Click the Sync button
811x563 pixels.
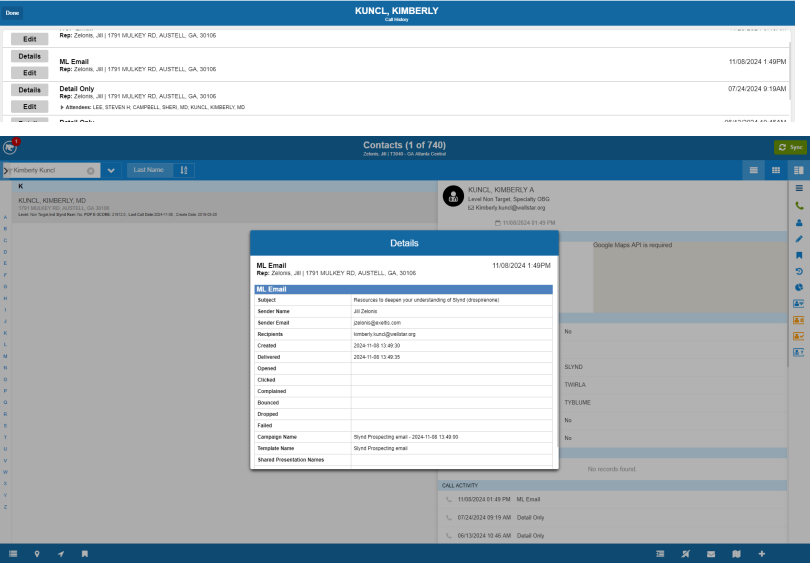790,147
